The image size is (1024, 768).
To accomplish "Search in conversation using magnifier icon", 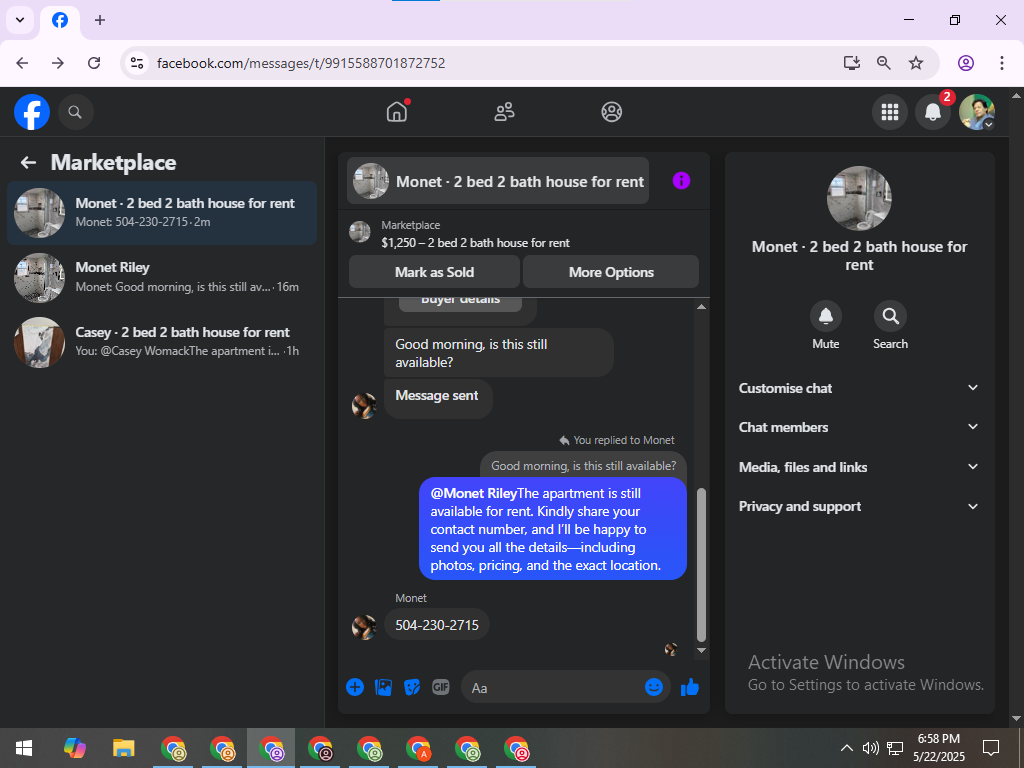I will 890,316.
